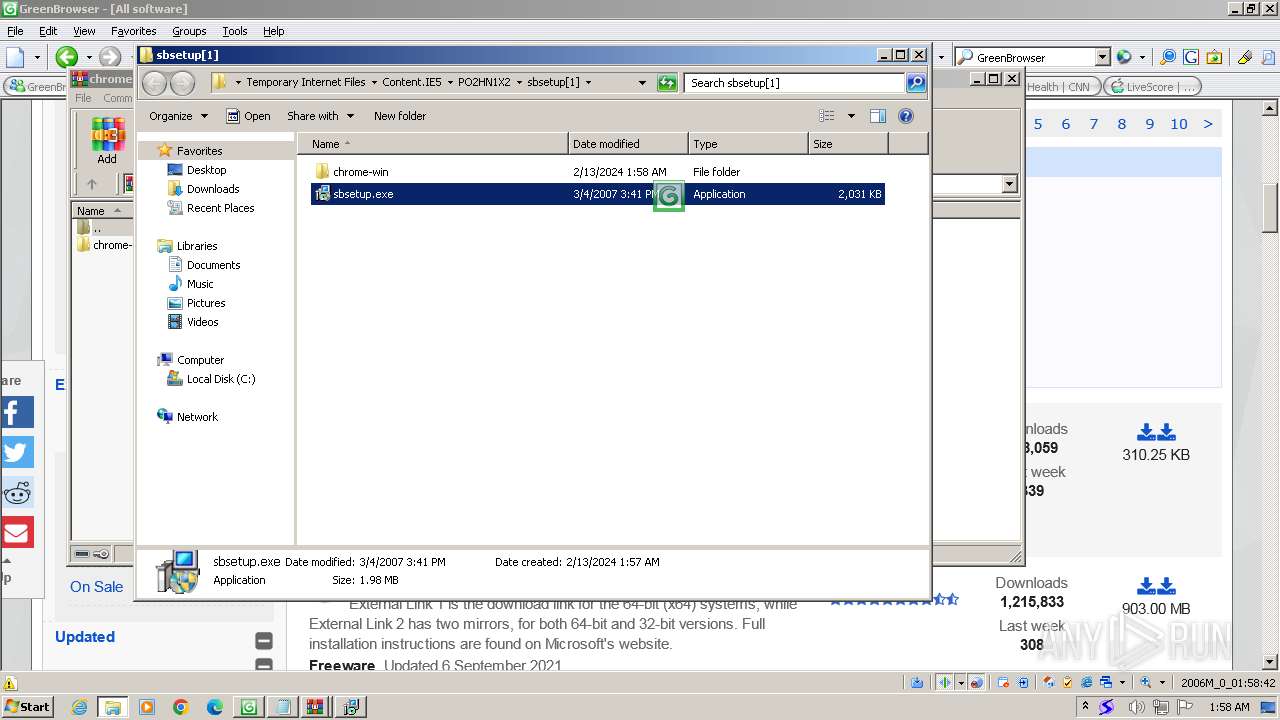
Task: Click the yellow highlighter icon in GreenBrowser toolbar
Action: pyautogui.click(x=1245, y=57)
